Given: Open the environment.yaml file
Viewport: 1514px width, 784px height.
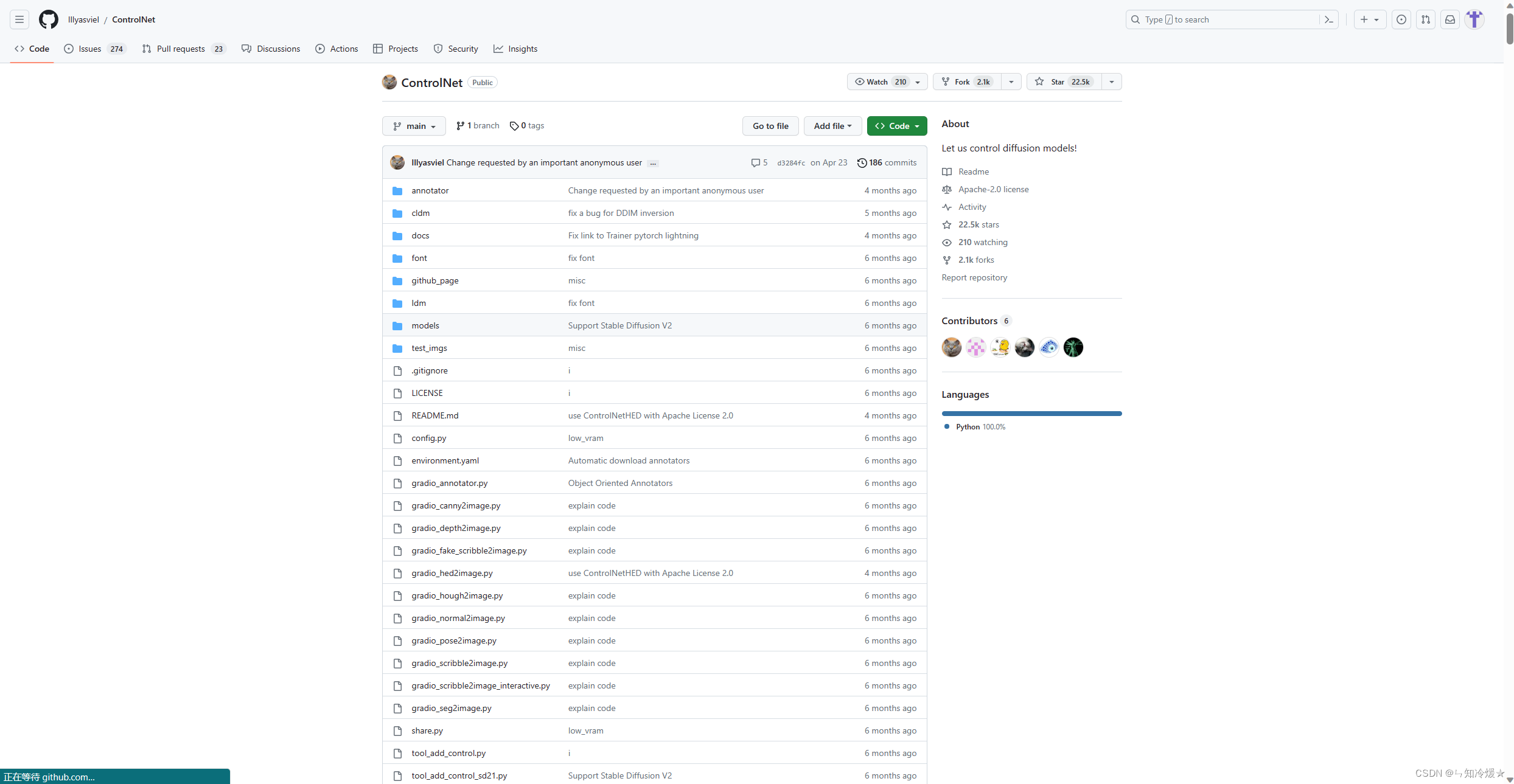Looking at the screenshot, I should click(445, 460).
